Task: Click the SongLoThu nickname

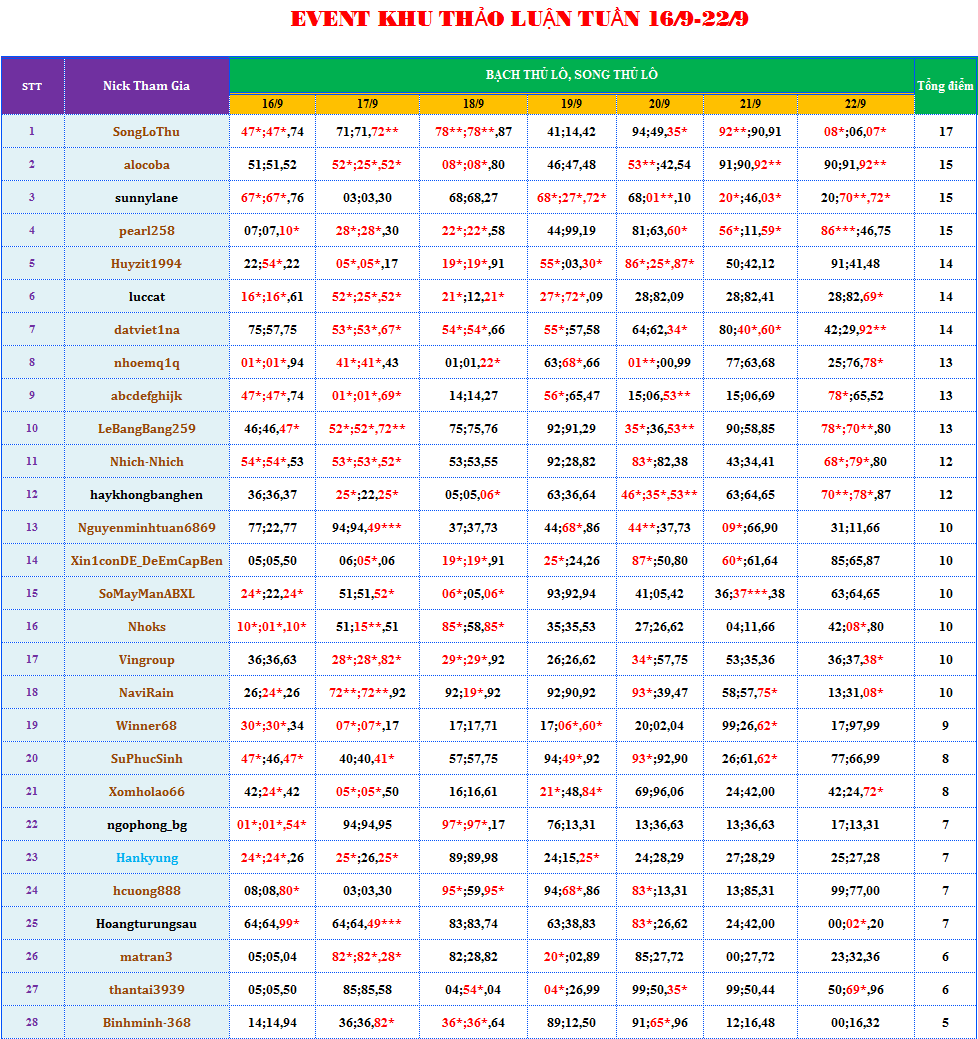Action: 146,131
